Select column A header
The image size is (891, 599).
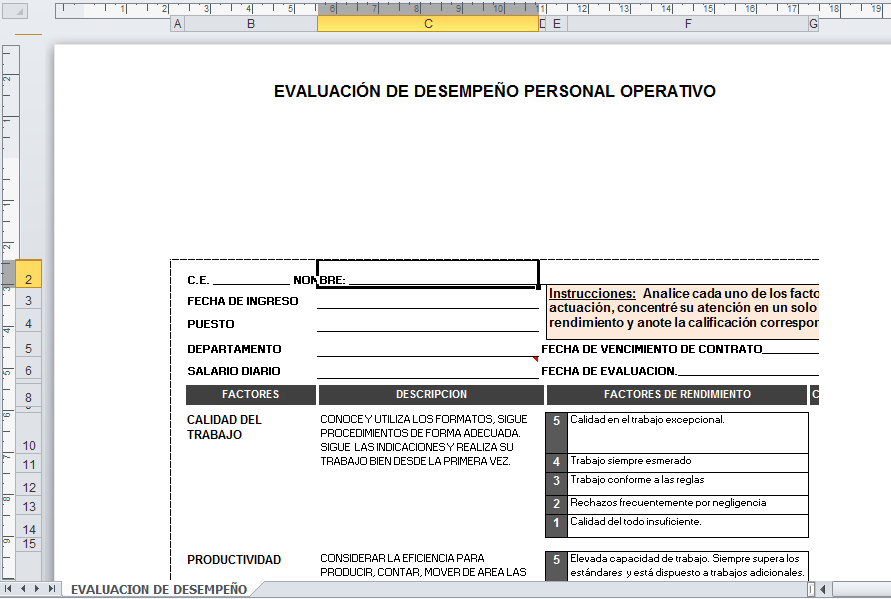[177, 24]
